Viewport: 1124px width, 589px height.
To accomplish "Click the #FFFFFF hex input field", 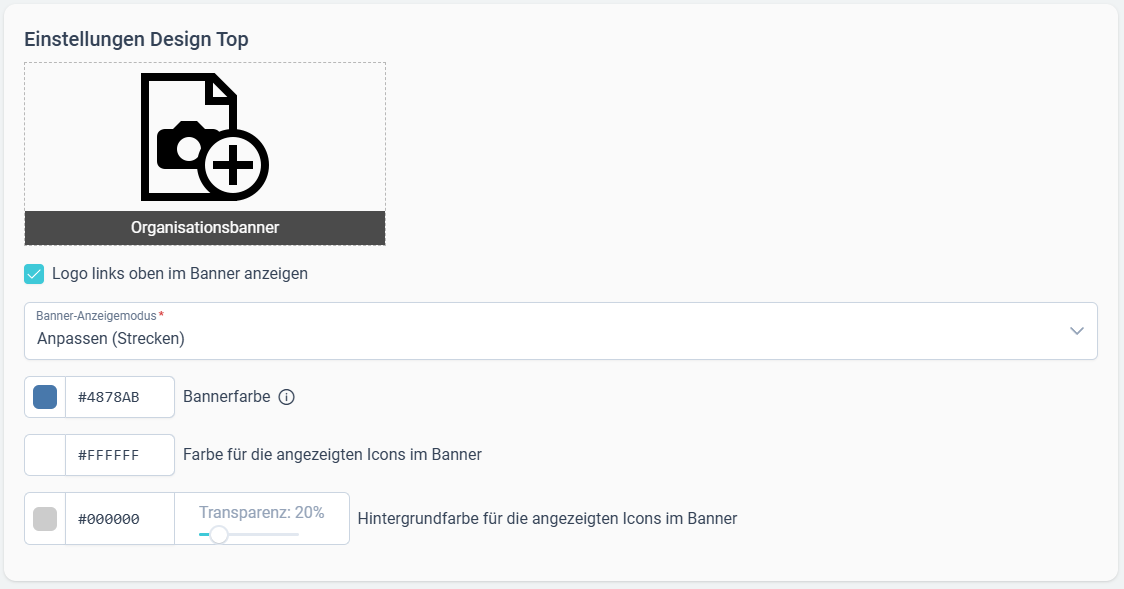I will (120, 455).
